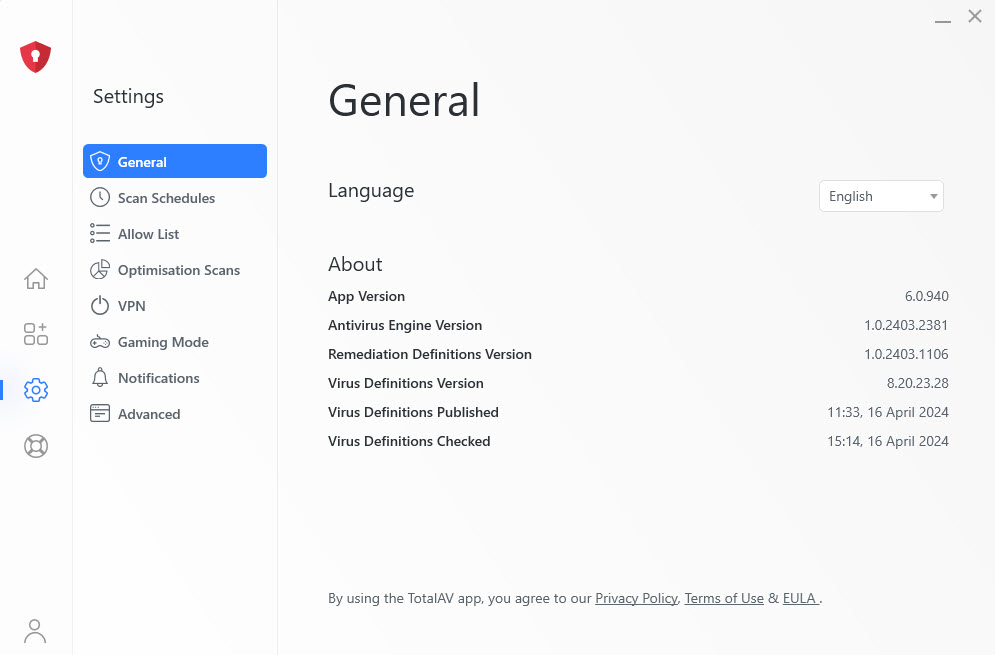Click the Gaming Mode controller icon
The width and height of the screenshot is (995, 655).
(x=100, y=342)
